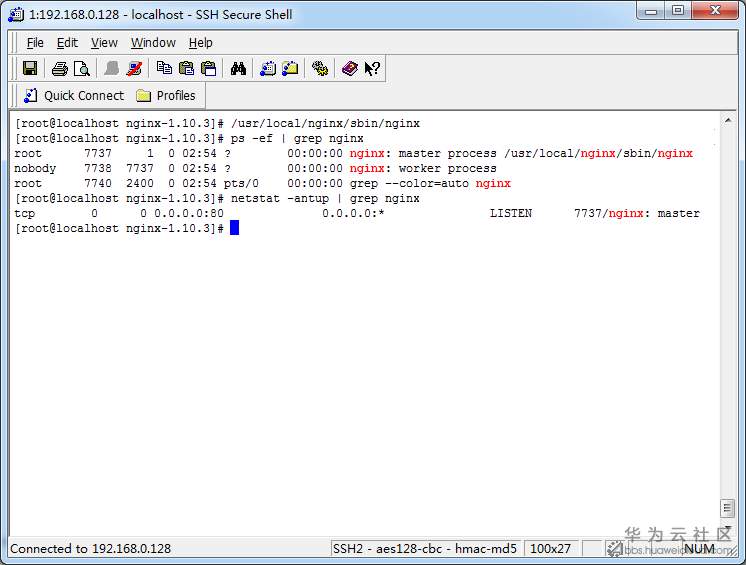746x565 pixels.
Task: Click the '0.0.0.0:*' foreign address text
Action: pos(353,214)
